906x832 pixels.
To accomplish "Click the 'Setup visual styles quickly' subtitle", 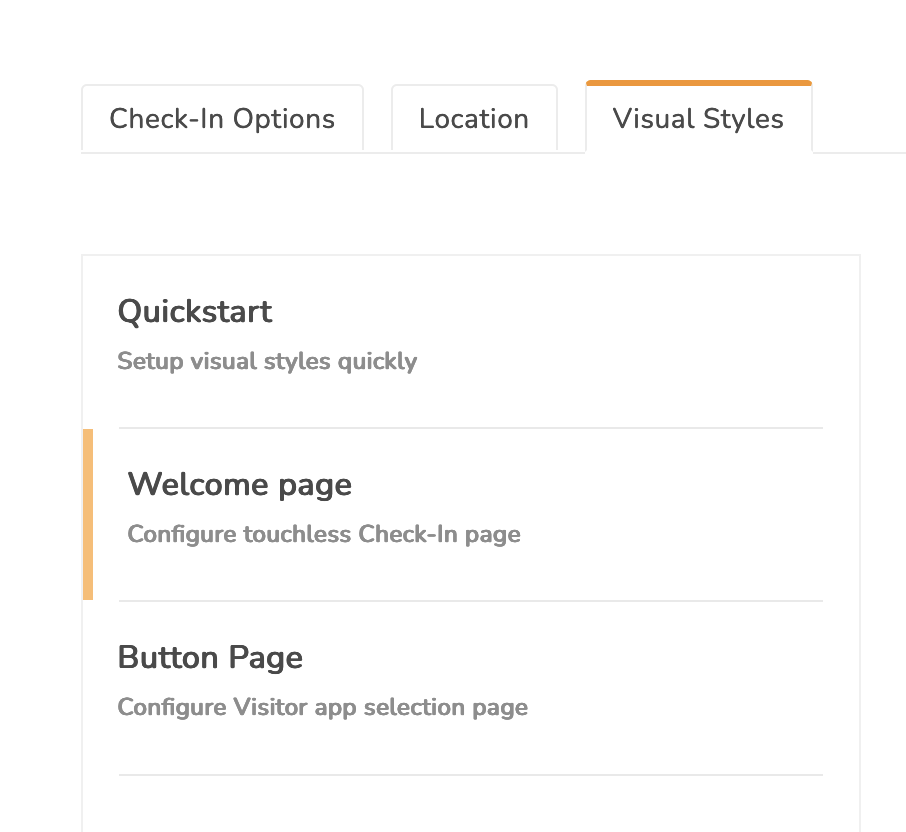I will coord(267,361).
